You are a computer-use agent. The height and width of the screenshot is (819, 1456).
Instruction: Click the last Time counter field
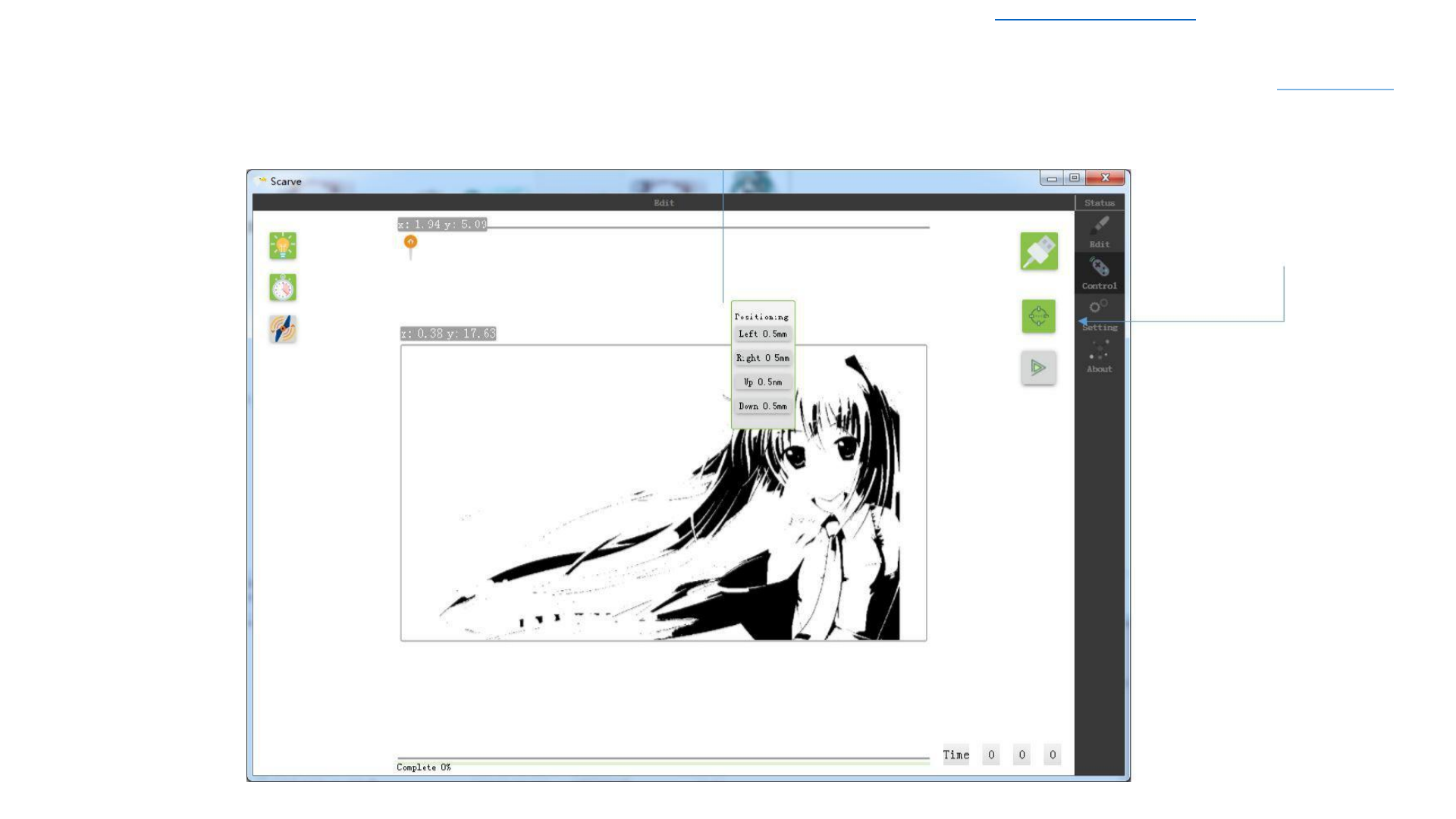[x=1052, y=755]
